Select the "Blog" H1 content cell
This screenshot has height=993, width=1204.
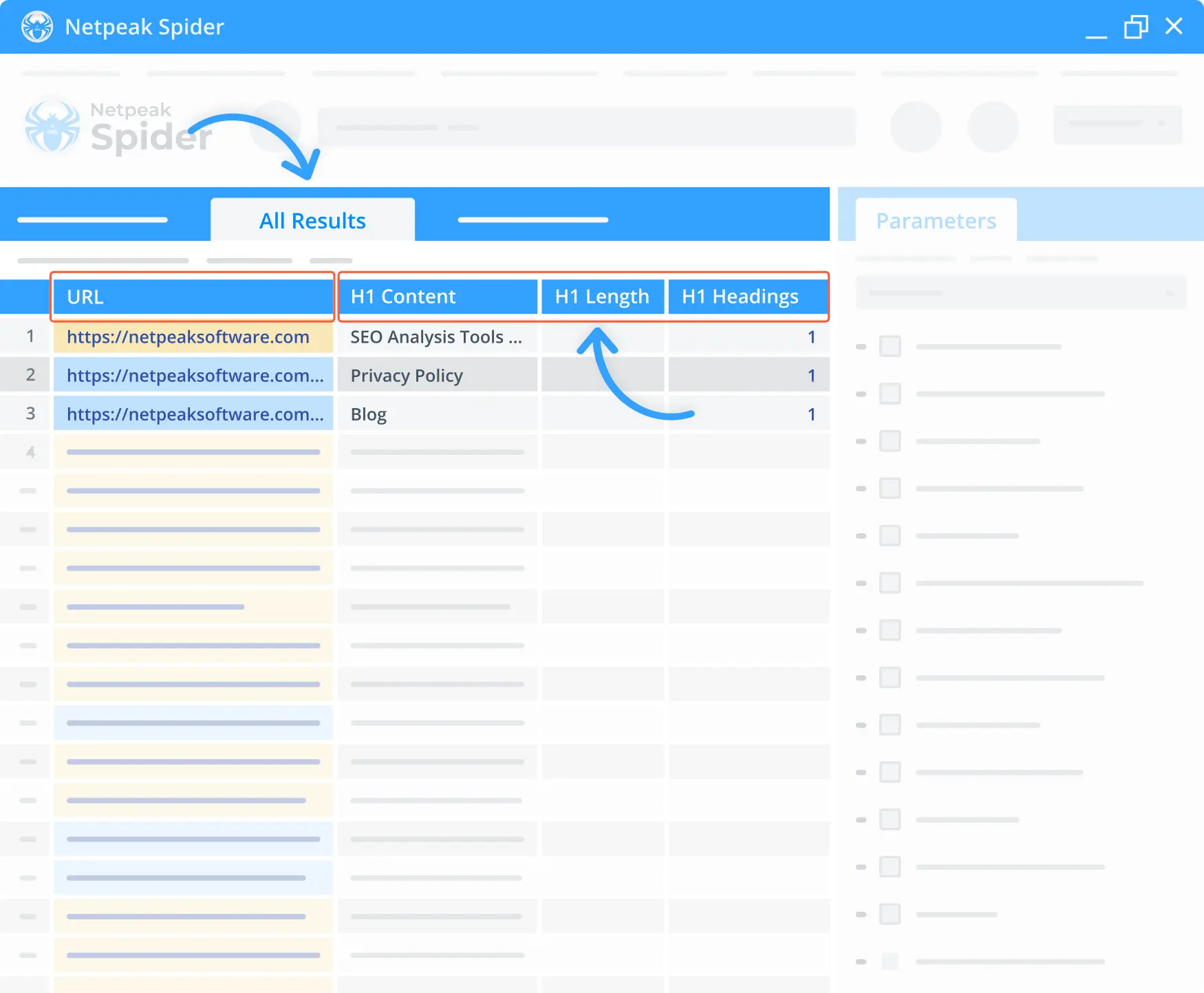point(438,414)
